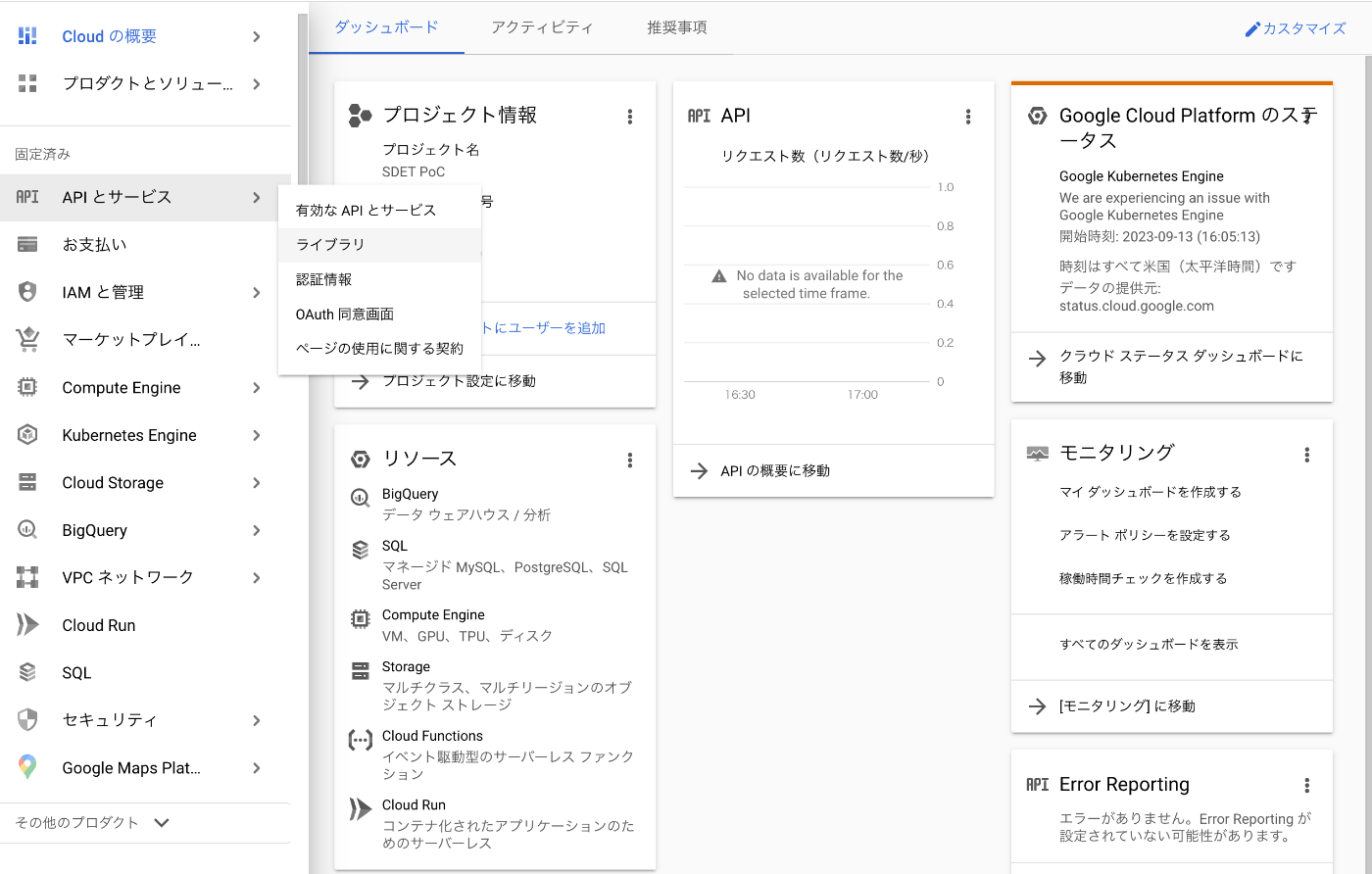The height and width of the screenshot is (874, 1372).
Task: Select ページの使用に関する契約 menu item
Action: (x=379, y=348)
